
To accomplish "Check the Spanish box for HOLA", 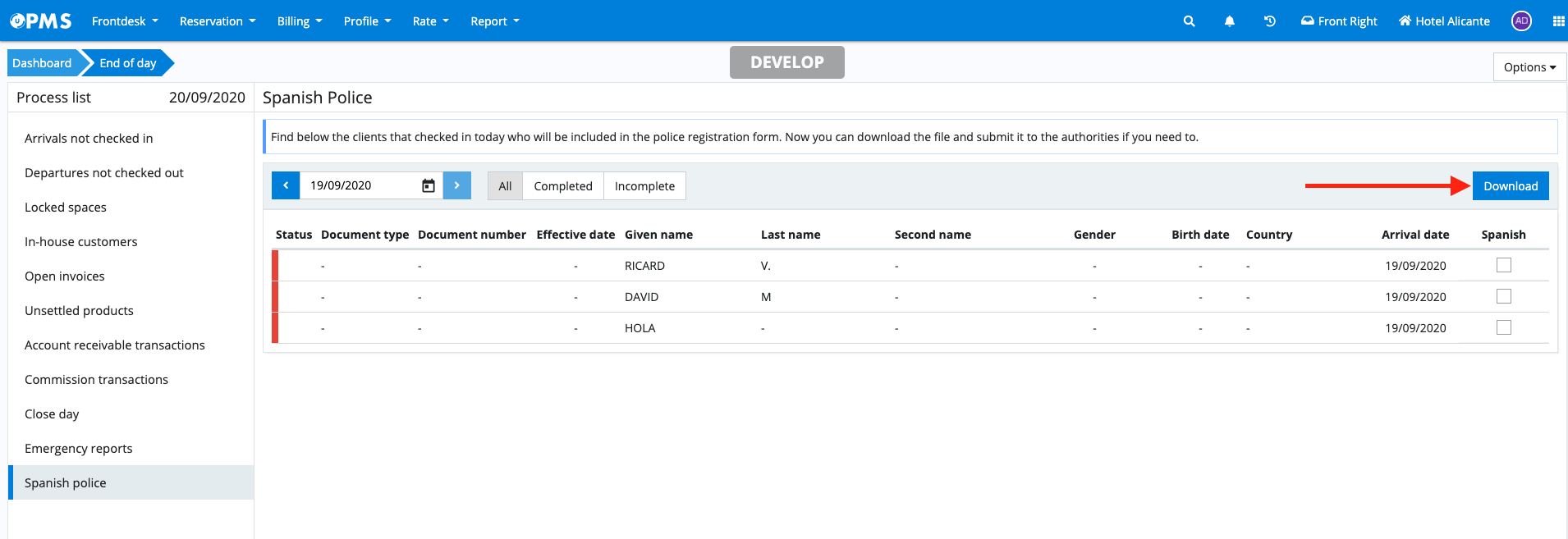I will [1503, 327].
